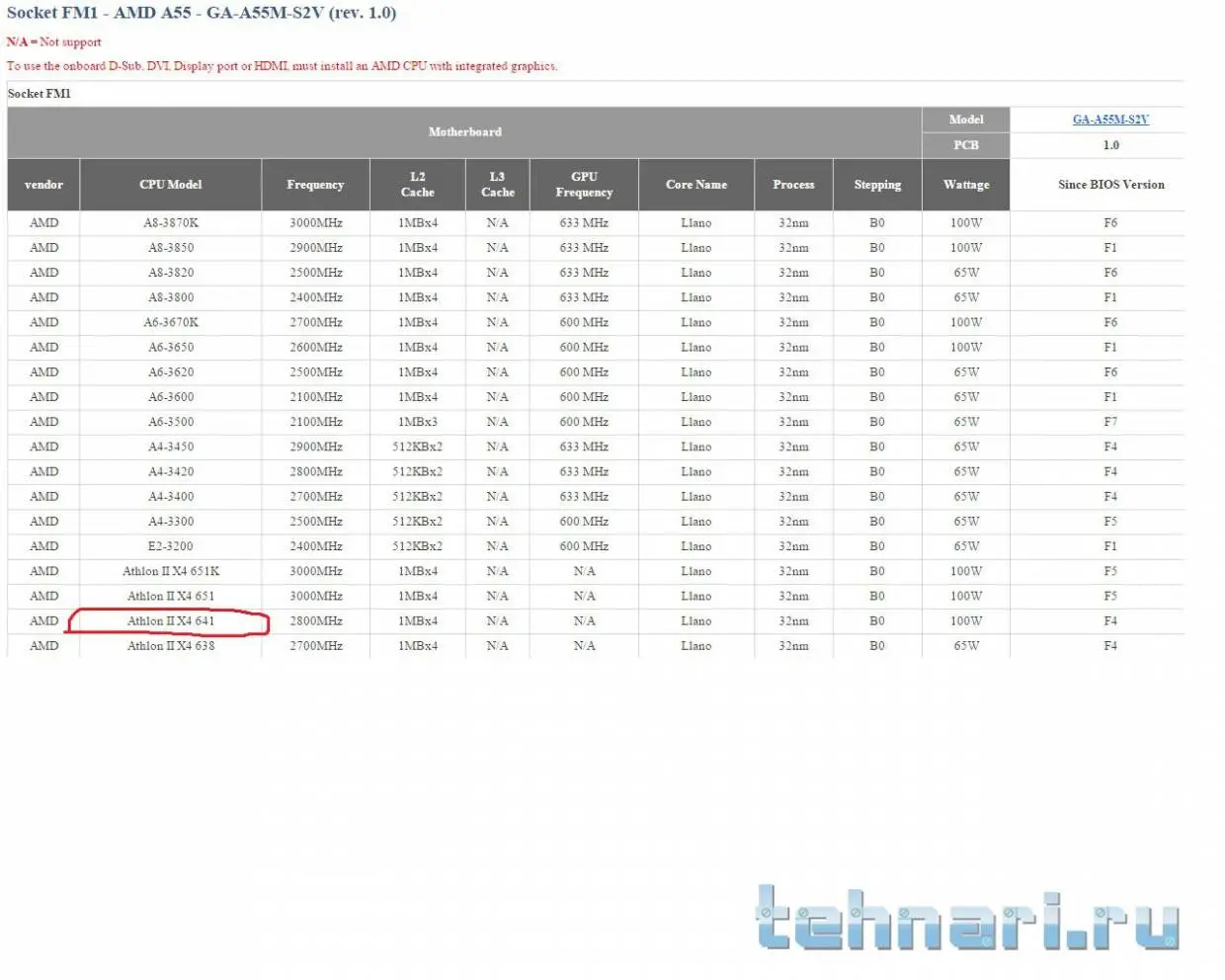The width and height of the screenshot is (1225, 980).
Task: Select N/A GPU frequency in Athlon II X4 651 row
Action: (x=584, y=597)
